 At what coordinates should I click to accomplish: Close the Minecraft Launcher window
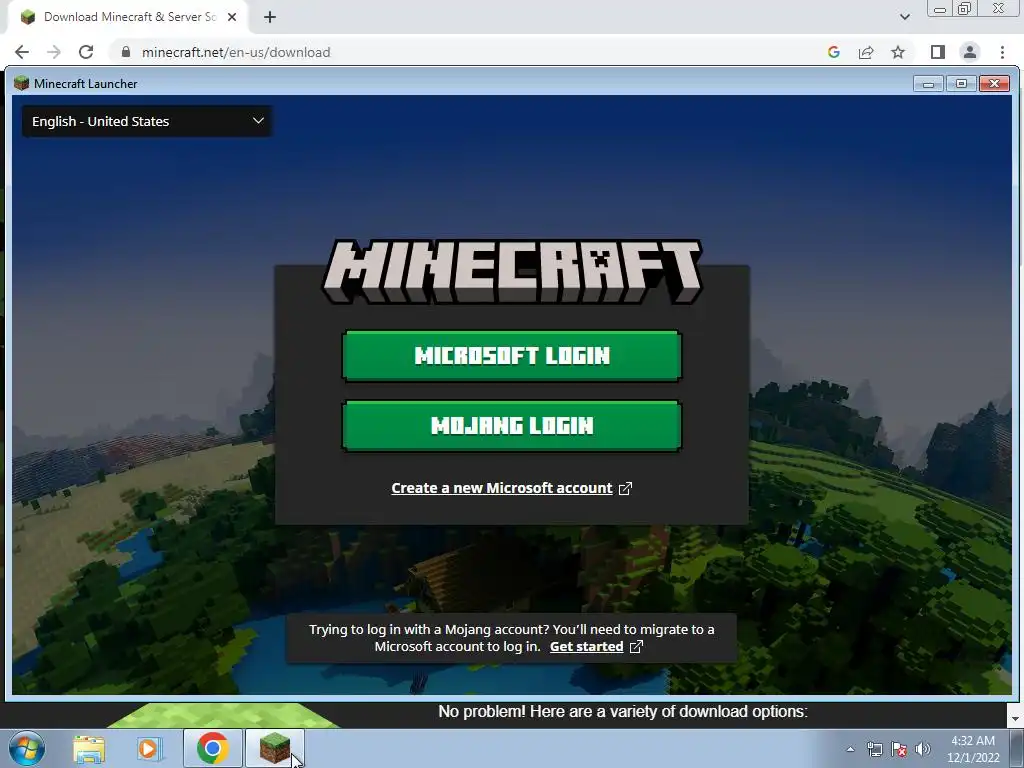coord(994,84)
